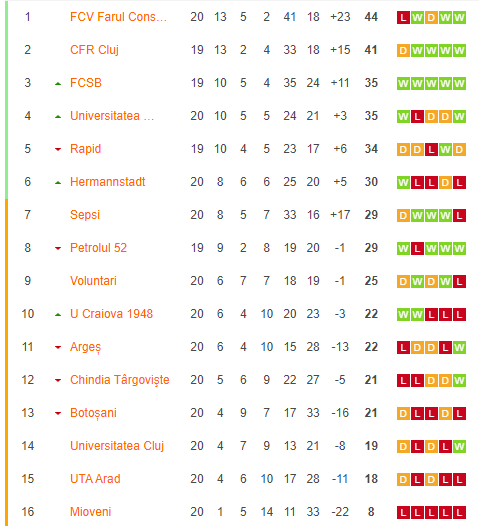The height and width of the screenshot is (526, 479).
Task: Open the Universitatea Cluj team link
Action: point(117,446)
